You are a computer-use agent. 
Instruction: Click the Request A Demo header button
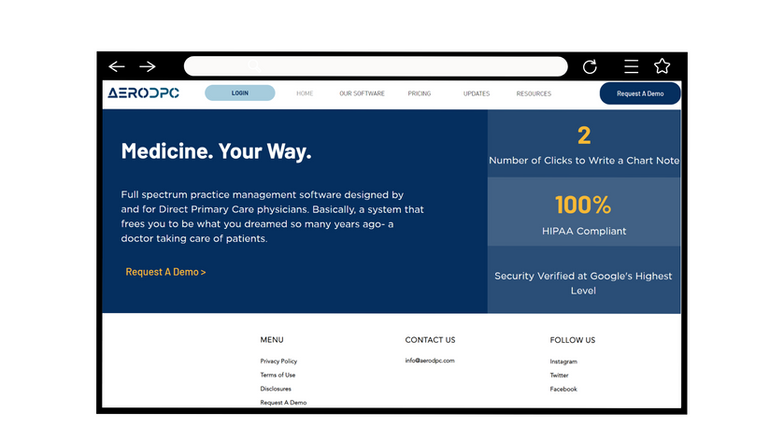point(640,94)
